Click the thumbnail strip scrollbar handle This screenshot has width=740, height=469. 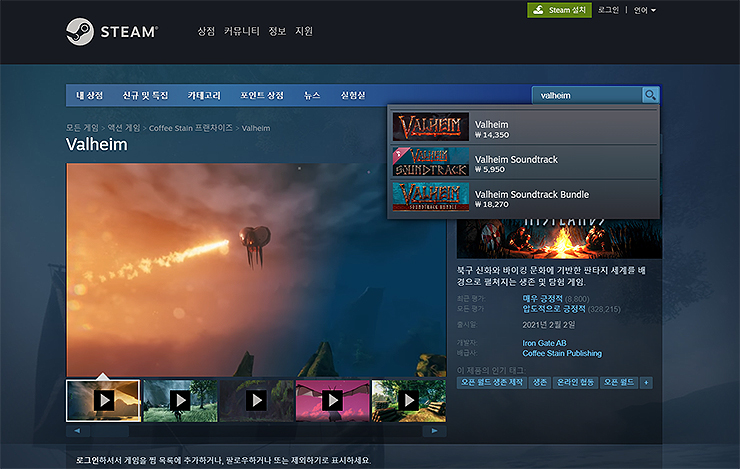coord(110,431)
